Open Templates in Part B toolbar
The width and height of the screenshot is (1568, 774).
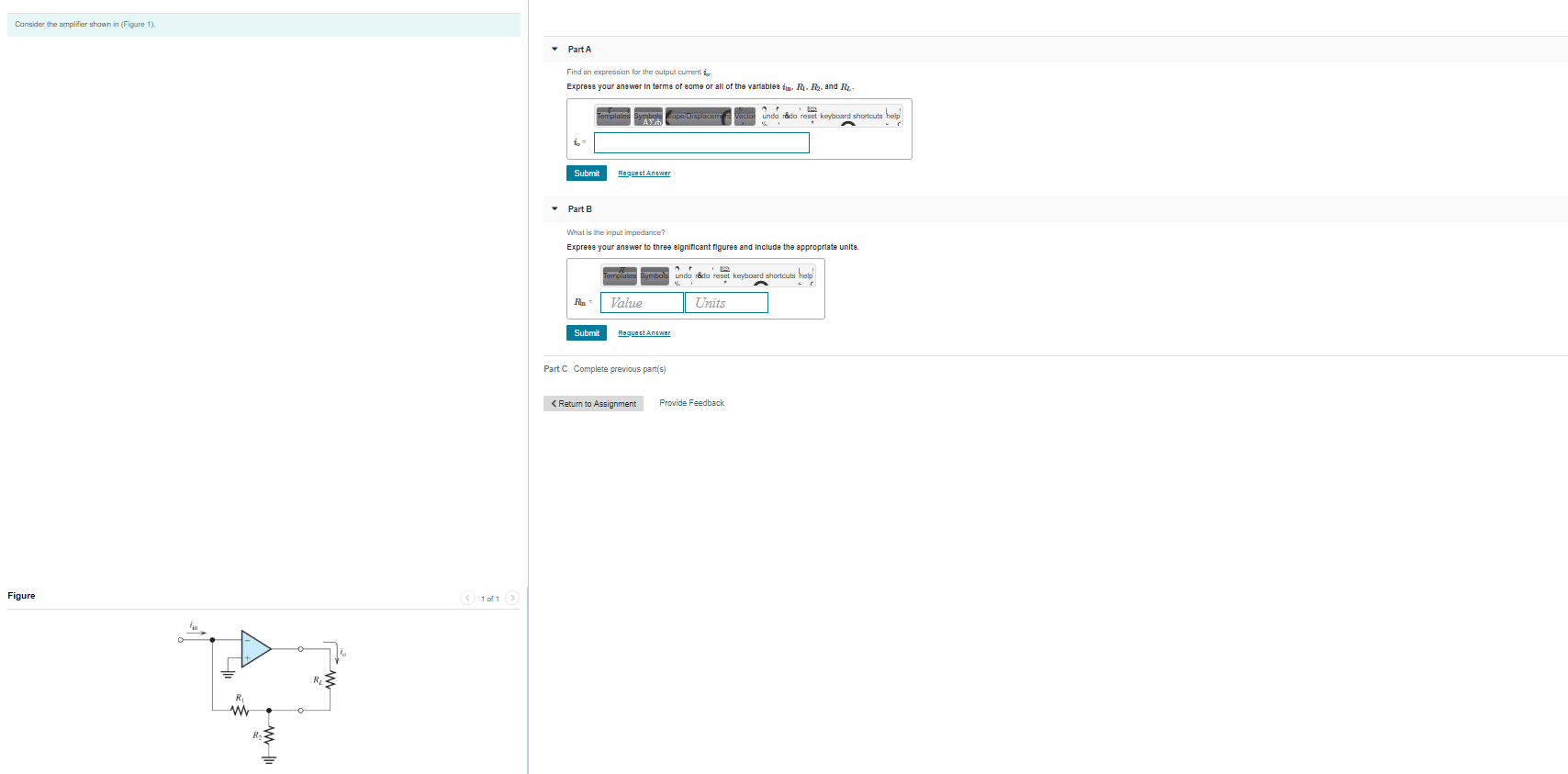[620, 276]
